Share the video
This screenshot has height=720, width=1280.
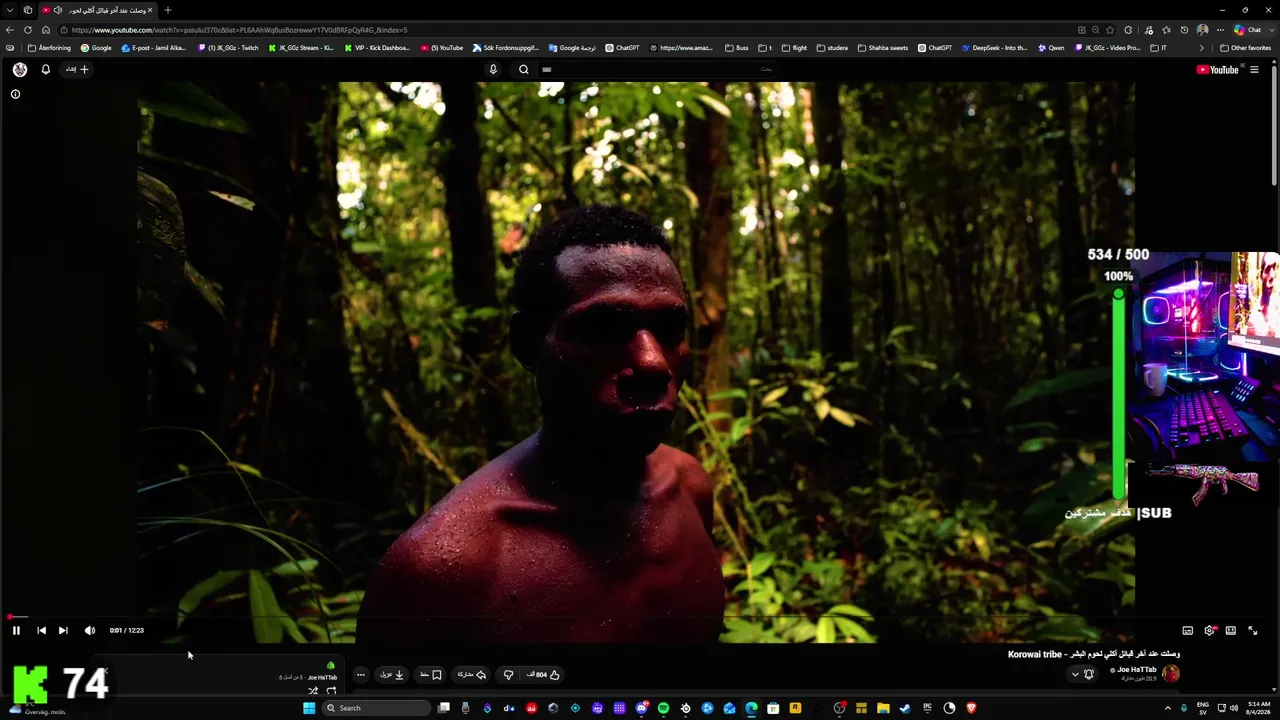pos(470,675)
